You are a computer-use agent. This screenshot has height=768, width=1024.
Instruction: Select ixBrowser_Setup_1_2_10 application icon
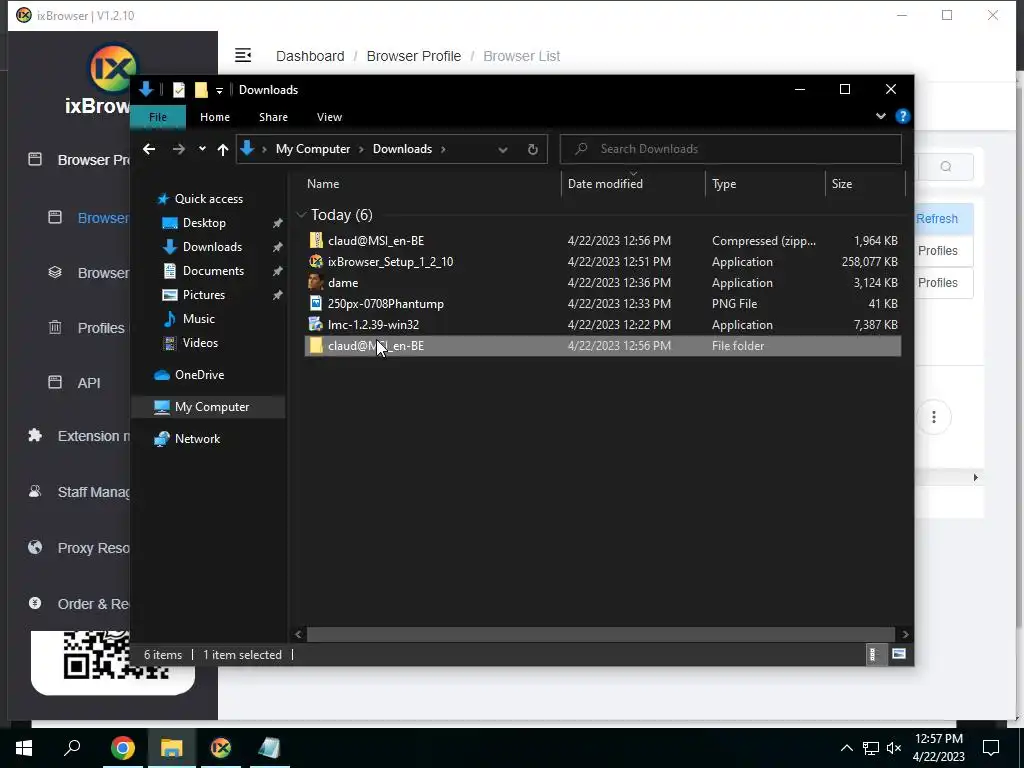[316, 262]
